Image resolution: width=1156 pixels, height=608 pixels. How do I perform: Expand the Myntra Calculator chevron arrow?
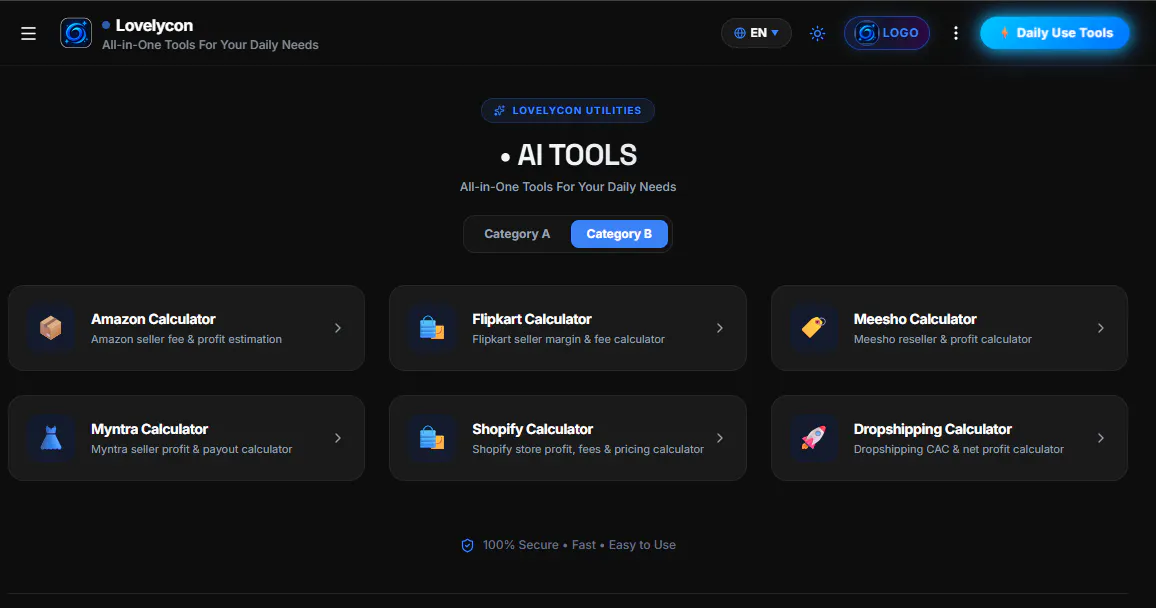[x=338, y=438]
